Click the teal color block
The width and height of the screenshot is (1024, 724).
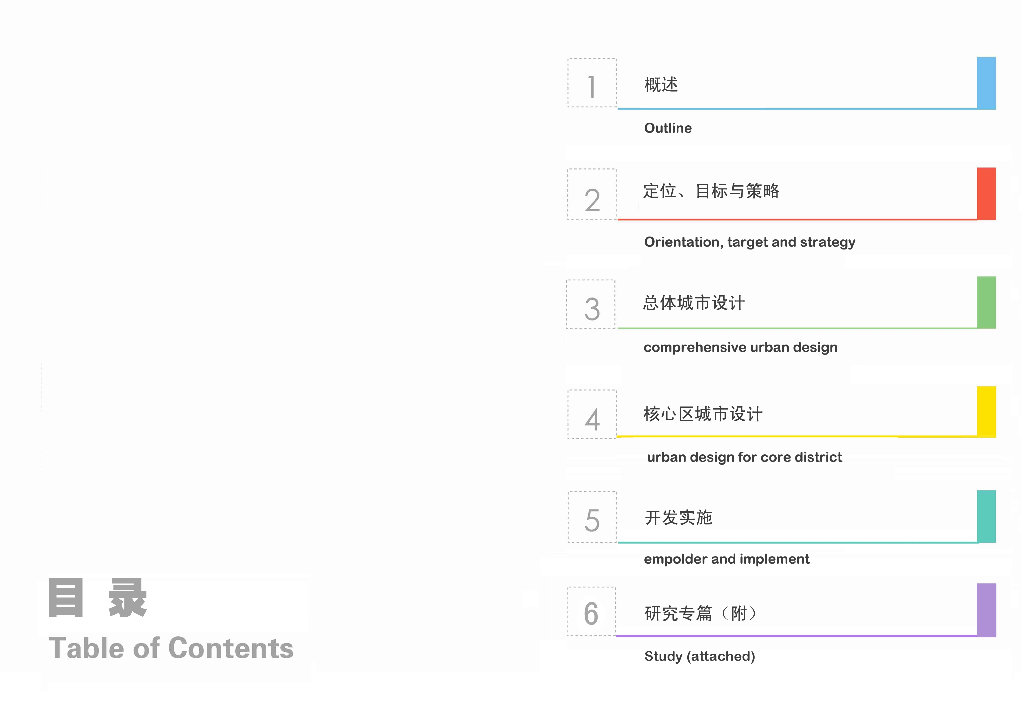pyautogui.click(x=986, y=516)
